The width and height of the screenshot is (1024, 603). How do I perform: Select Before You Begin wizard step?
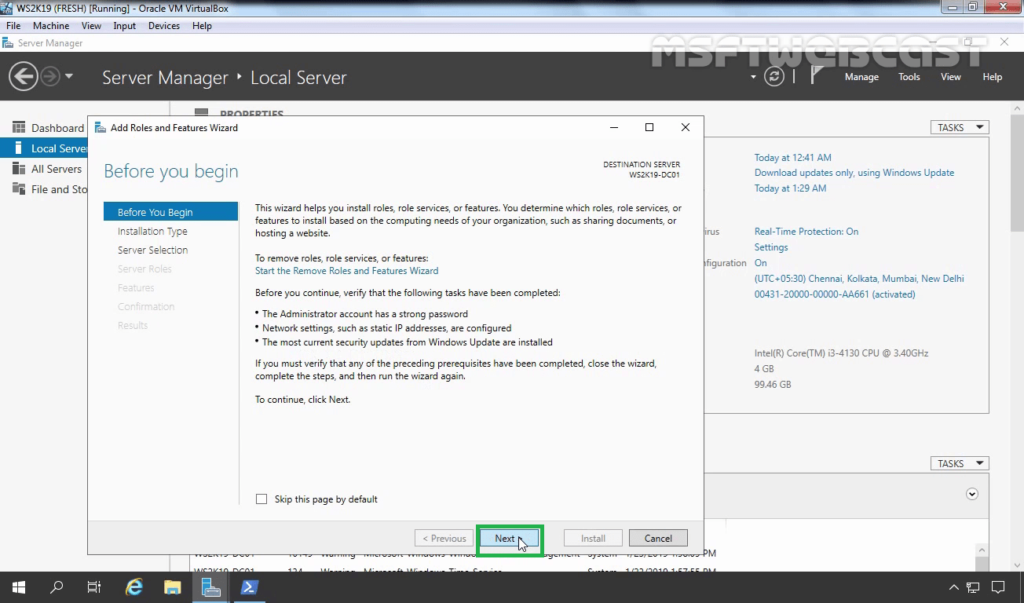tap(170, 212)
